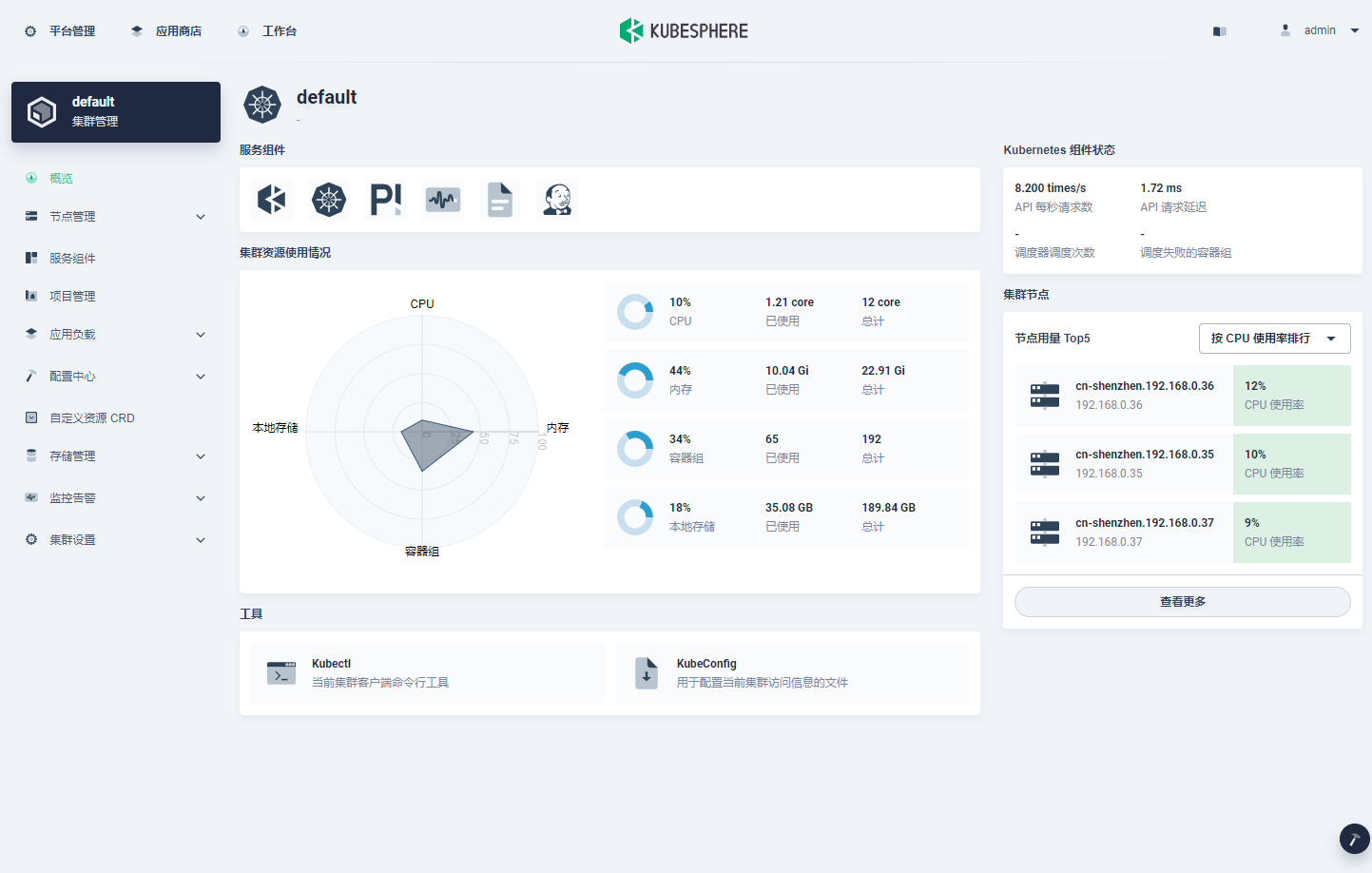Viewport: 1372px width, 873px height.
Task: Click the '调度器调度次数' label
Action: (1054, 253)
